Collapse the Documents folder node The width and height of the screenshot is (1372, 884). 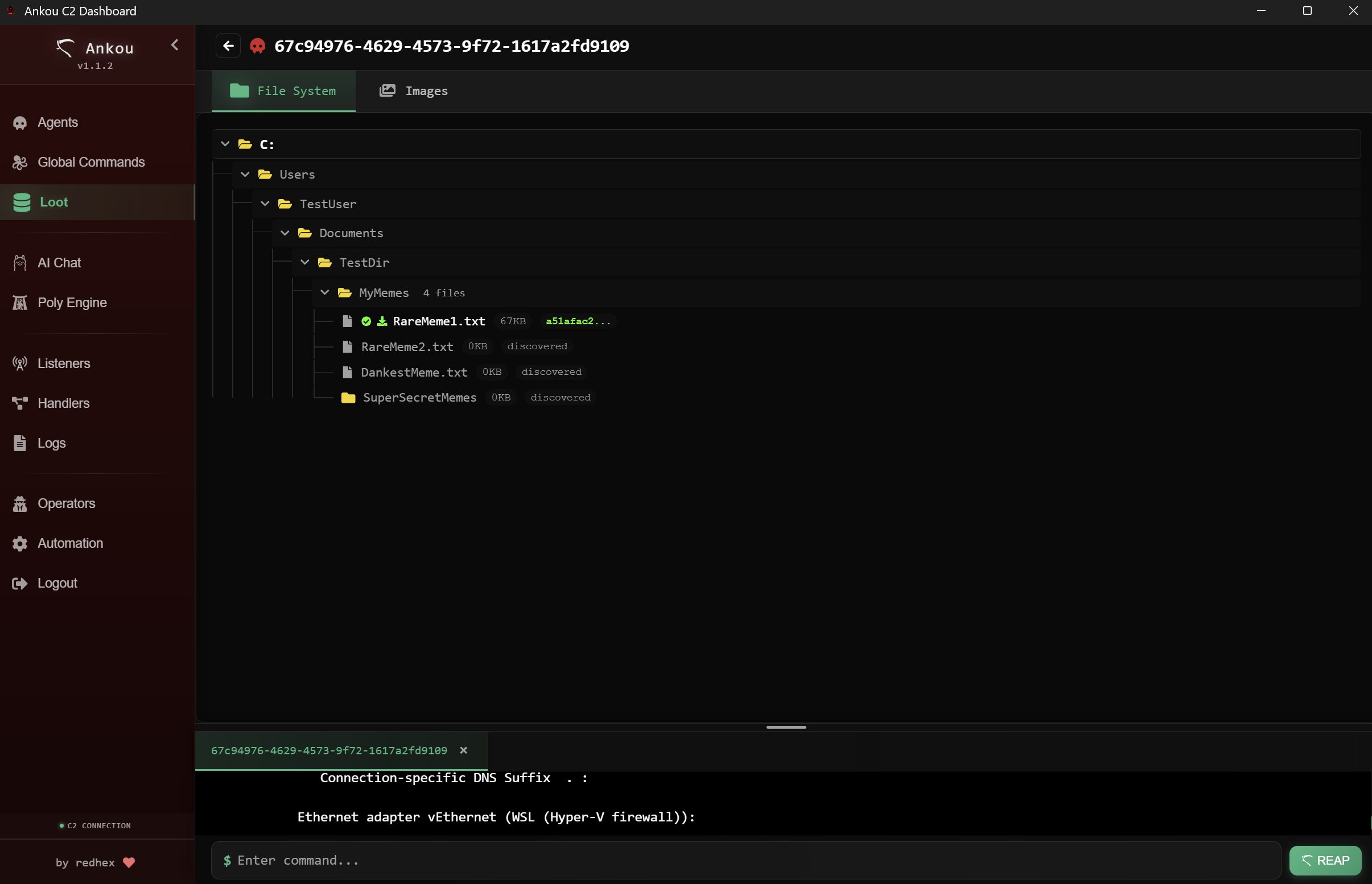point(285,233)
